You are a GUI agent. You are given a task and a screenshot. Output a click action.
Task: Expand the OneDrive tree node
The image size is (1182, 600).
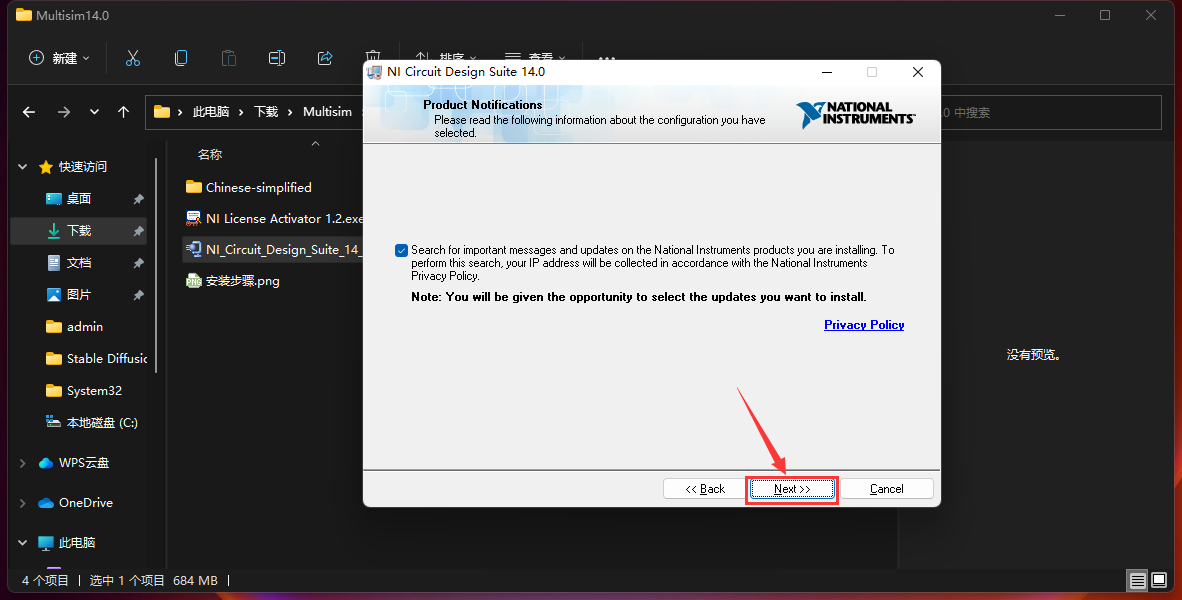23,503
